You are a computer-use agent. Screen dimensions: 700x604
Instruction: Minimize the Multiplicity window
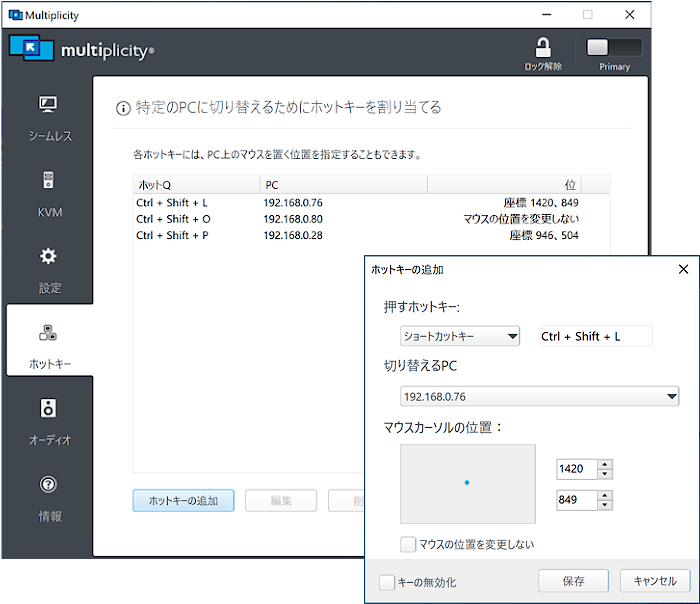coord(546,15)
